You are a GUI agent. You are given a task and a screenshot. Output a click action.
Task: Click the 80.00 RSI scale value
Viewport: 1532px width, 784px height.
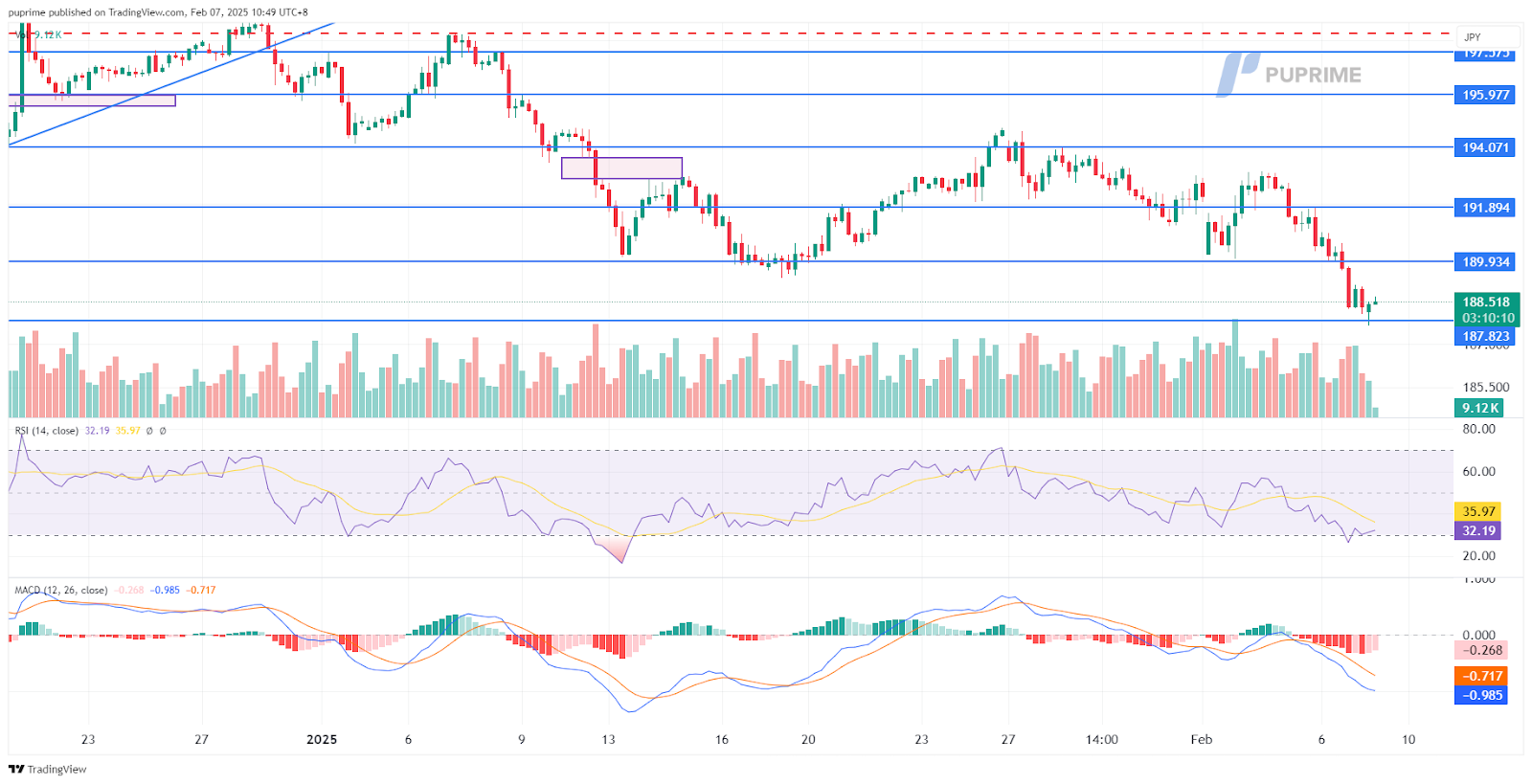click(x=1478, y=429)
